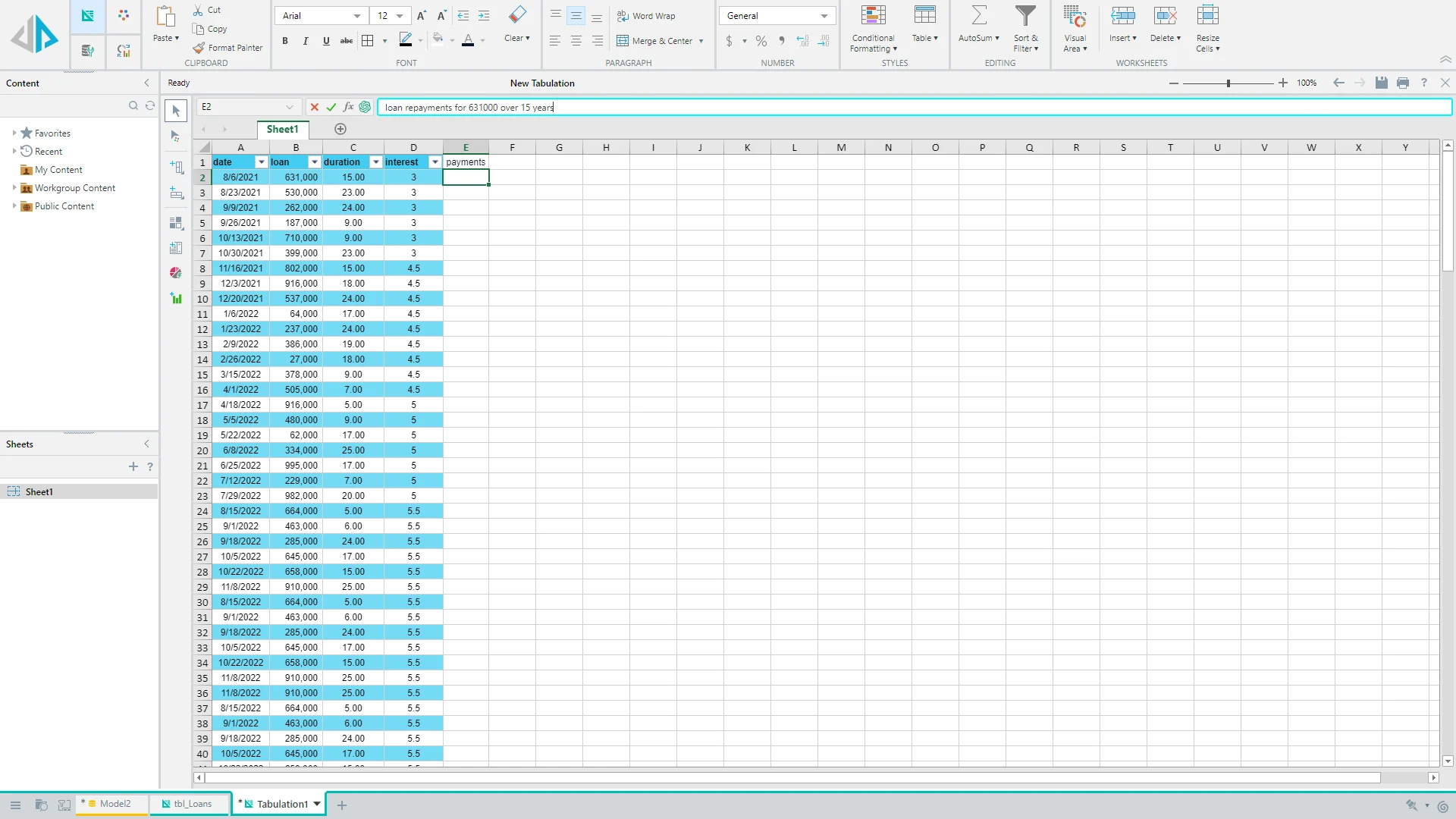Click the Clear eraser icon
The image size is (1456, 819).
pos(517,15)
